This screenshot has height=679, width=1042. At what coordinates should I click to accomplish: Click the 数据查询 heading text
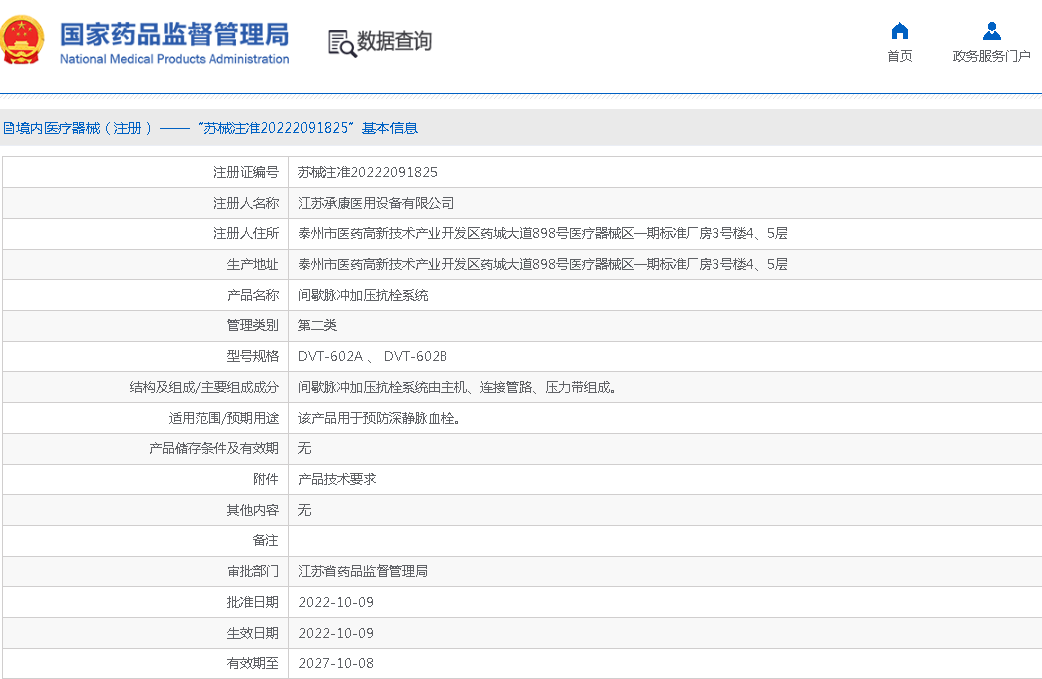click(395, 42)
